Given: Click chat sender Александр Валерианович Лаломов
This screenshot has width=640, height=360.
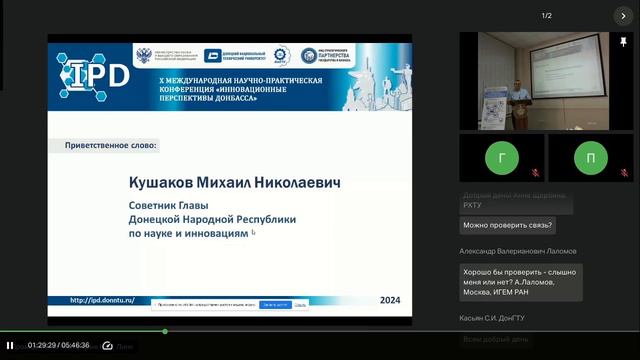Looking at the screenshot, I should tap(518, 251).
